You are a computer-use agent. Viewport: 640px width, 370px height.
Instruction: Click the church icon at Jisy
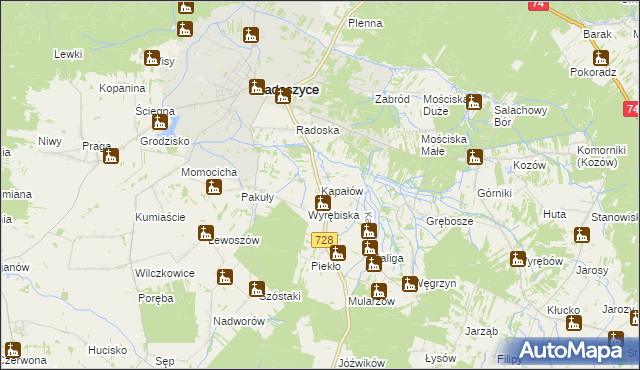coord(152,58)
